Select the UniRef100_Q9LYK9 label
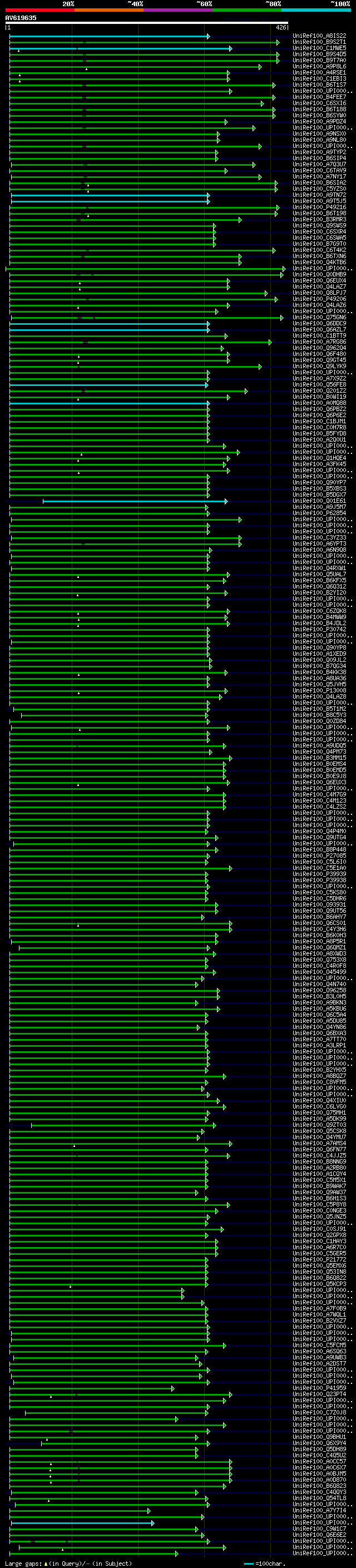 pyautogui.click(x=319, y=367)
